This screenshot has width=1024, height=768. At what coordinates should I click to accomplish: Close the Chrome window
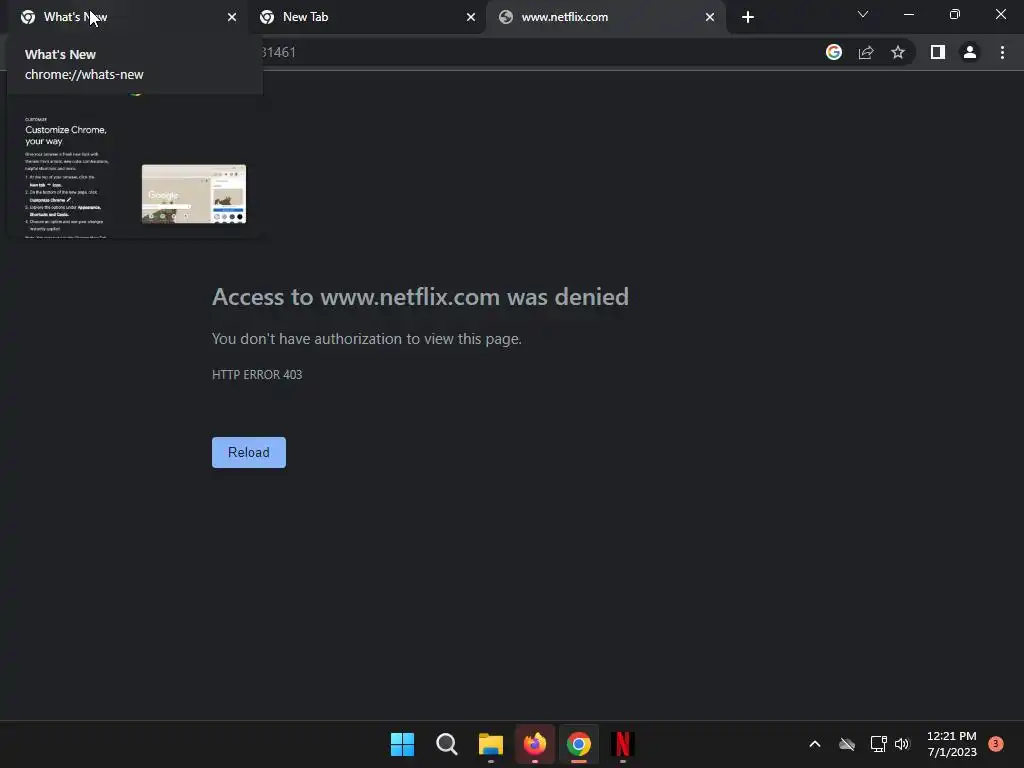[1000, 14]
